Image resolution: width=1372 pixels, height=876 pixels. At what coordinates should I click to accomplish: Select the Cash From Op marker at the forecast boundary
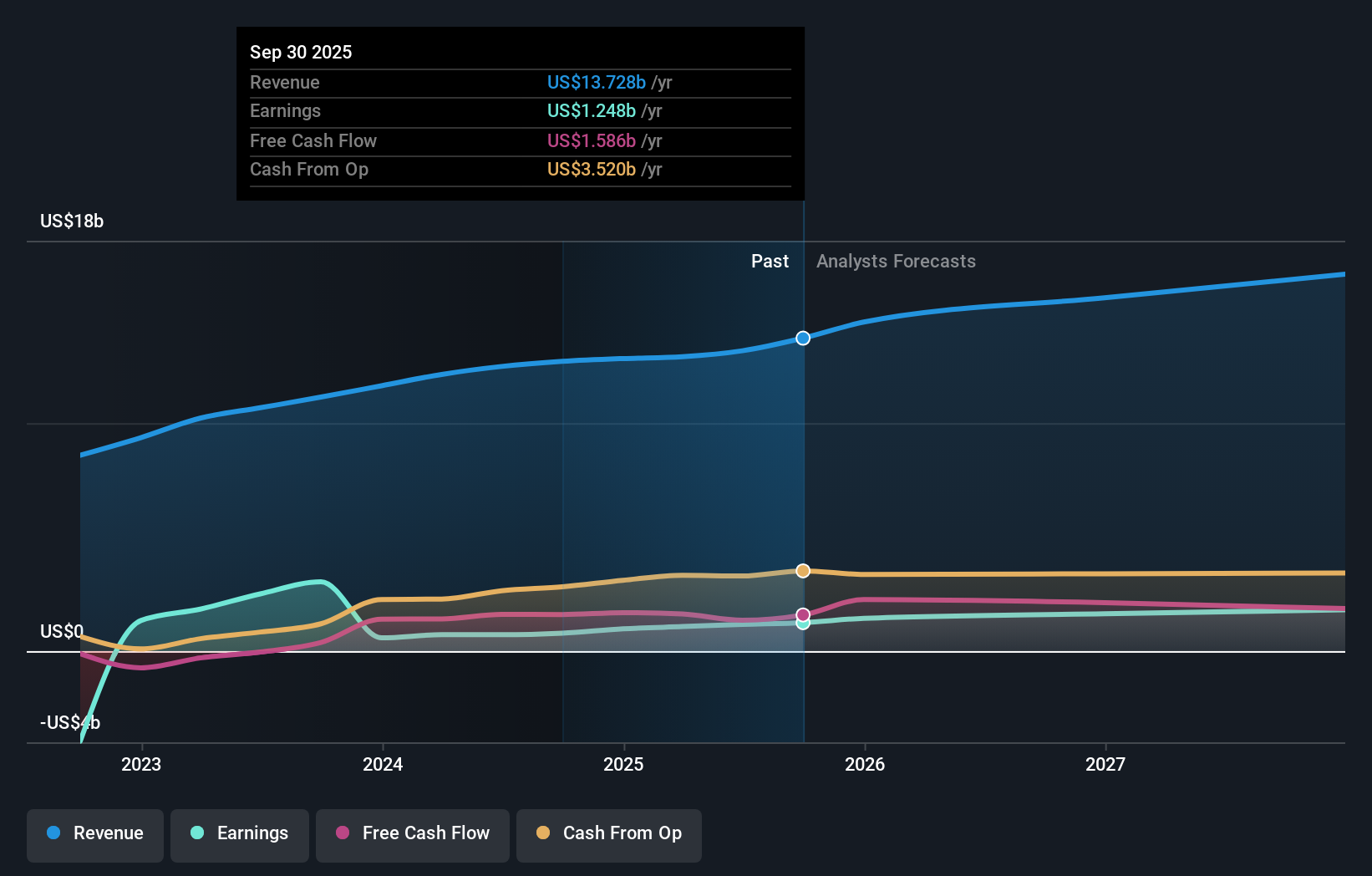click(803, 570)
